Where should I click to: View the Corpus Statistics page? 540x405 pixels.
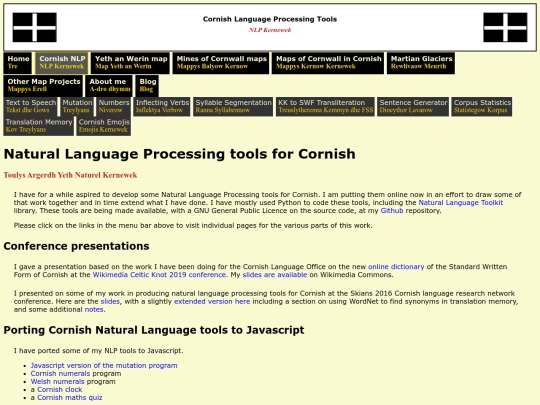(482, 106)
